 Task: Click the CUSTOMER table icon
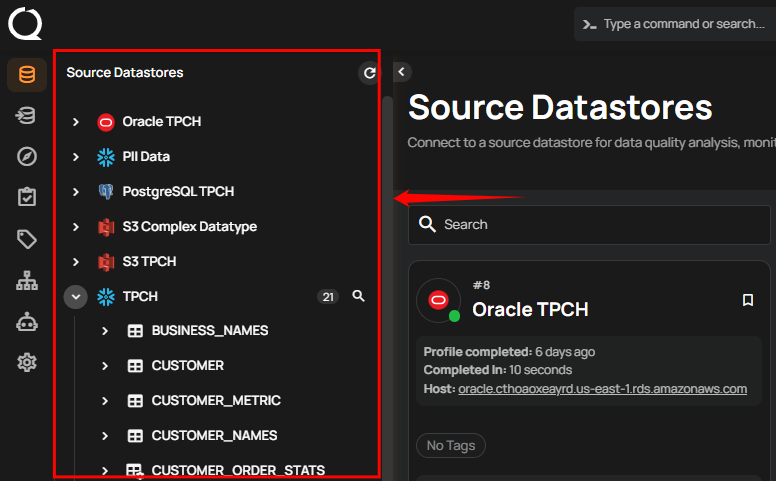click(135, 366)
